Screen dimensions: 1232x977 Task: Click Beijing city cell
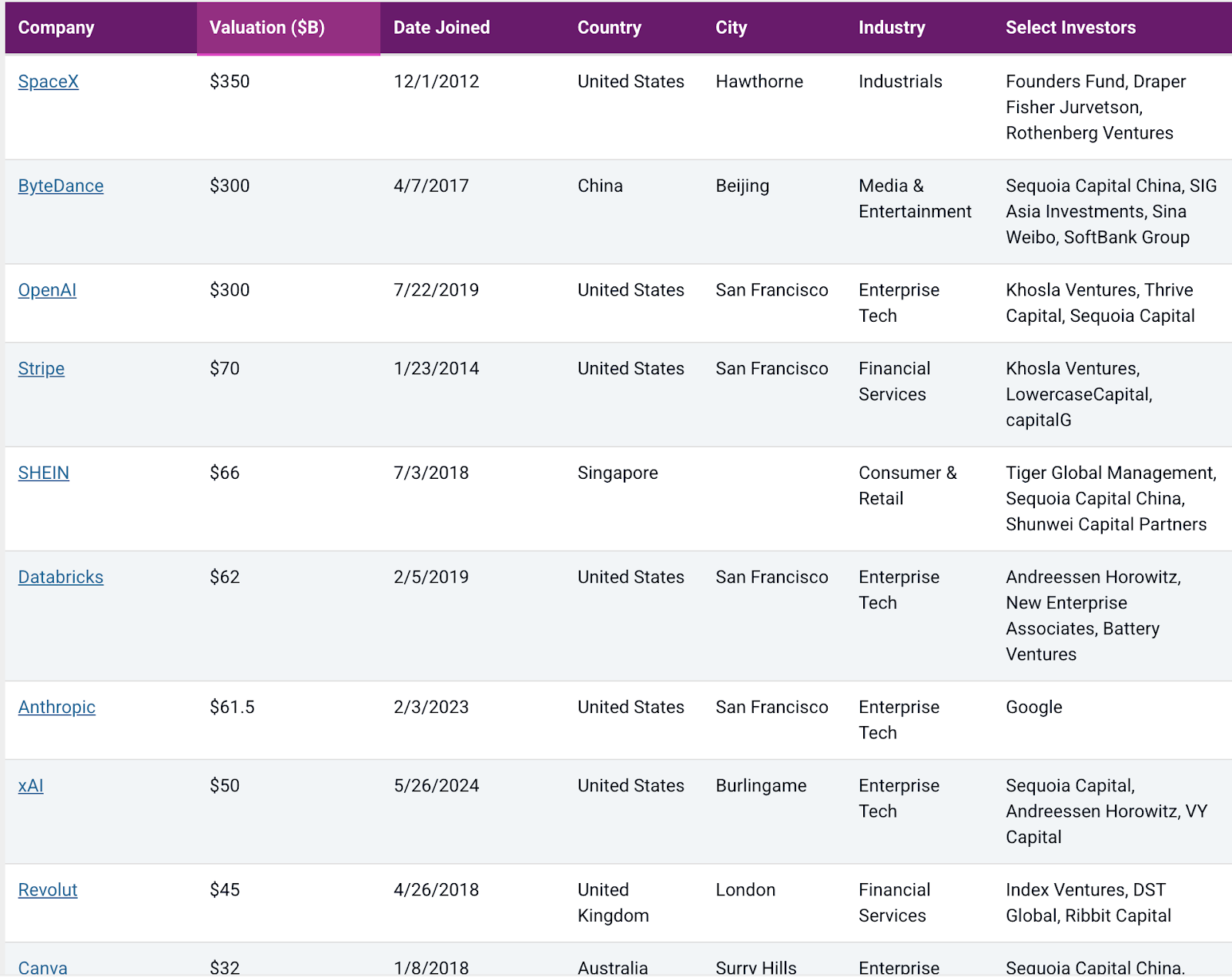click(x=742, y=186)
